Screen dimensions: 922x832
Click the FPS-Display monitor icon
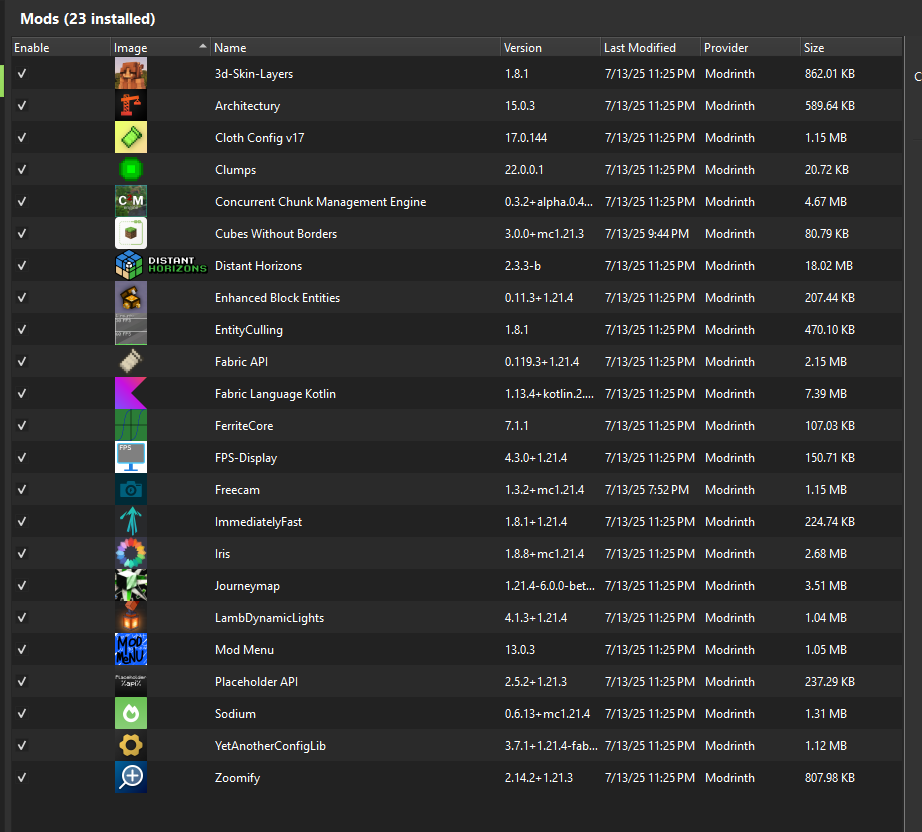(x=131, y=457)
